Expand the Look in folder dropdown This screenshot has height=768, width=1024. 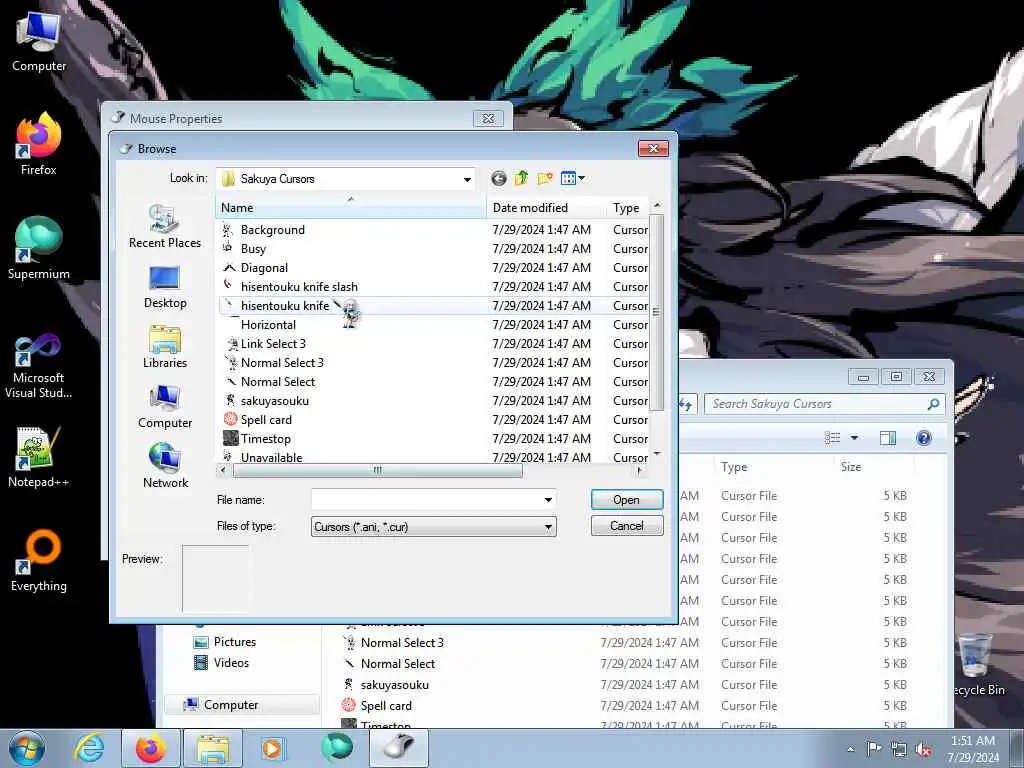tap(468, 179)
